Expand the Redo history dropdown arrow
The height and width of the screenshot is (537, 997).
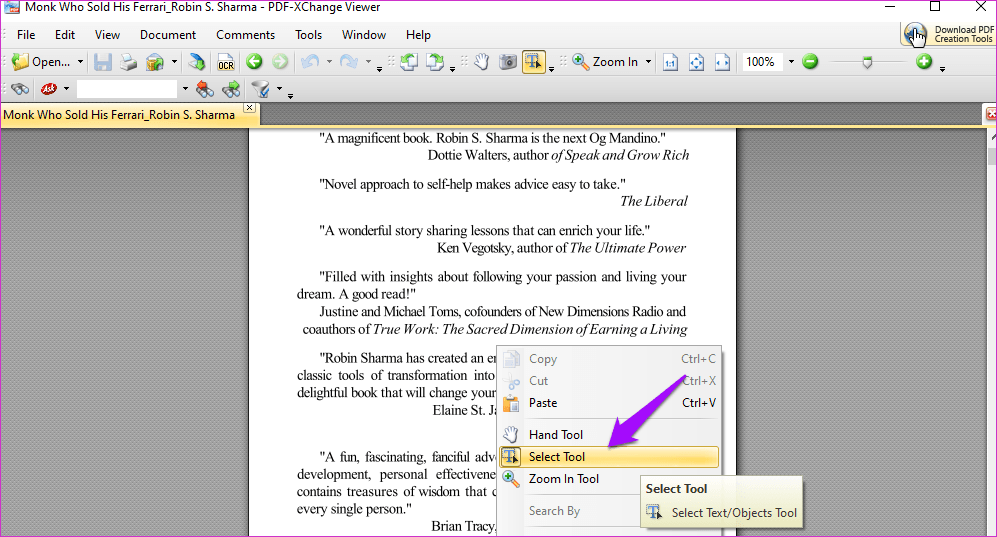[x=368, y=62]
